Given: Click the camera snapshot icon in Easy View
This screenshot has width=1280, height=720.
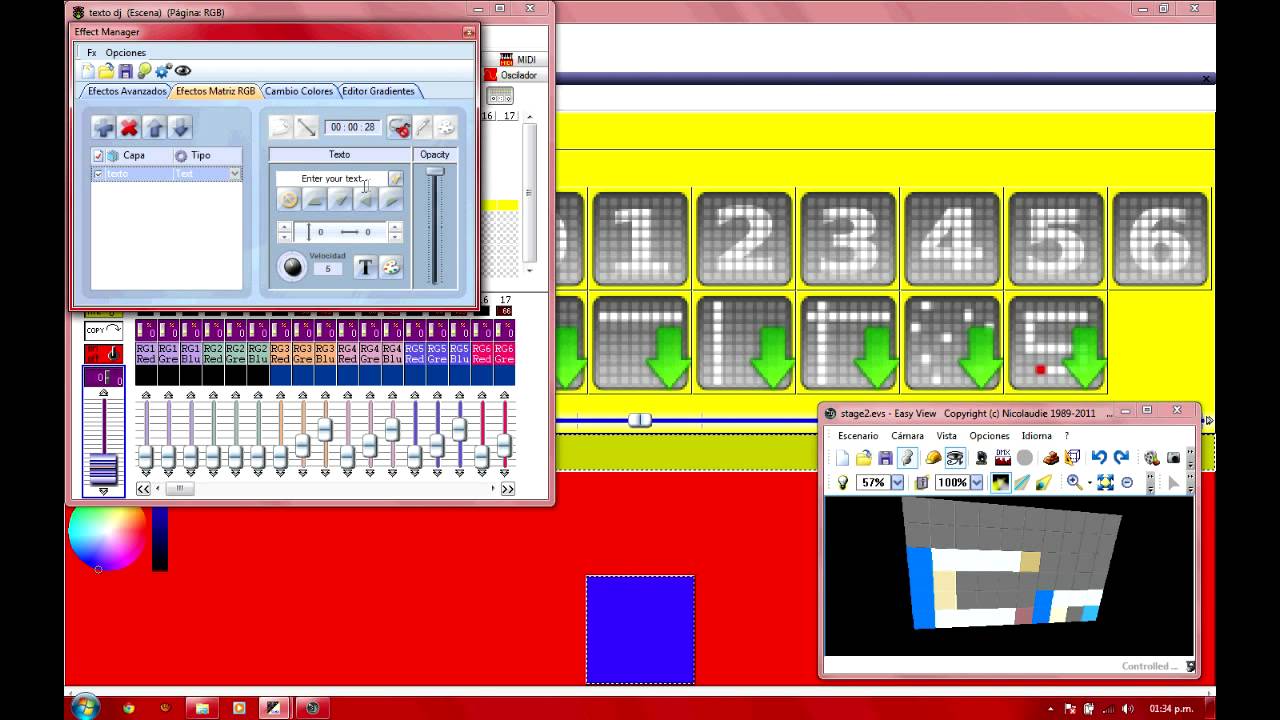Looking at the screenshot, I should [1174, 458].
